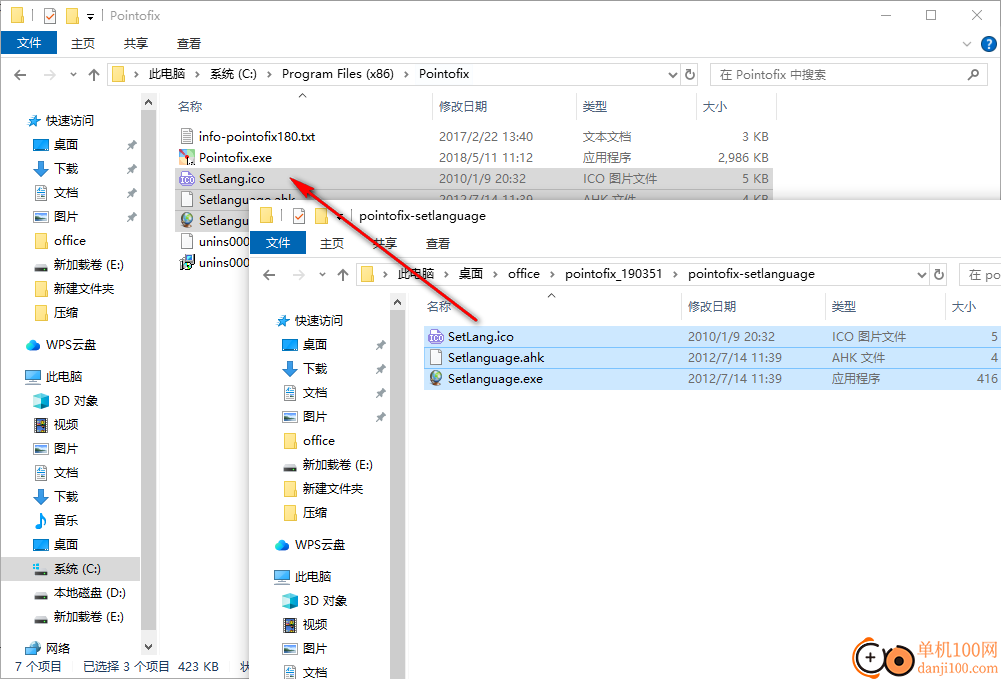
Task: Click the Properties checkmark icon in Pointofix title bar
Action: pyautogui.click(x=50, y=15)
